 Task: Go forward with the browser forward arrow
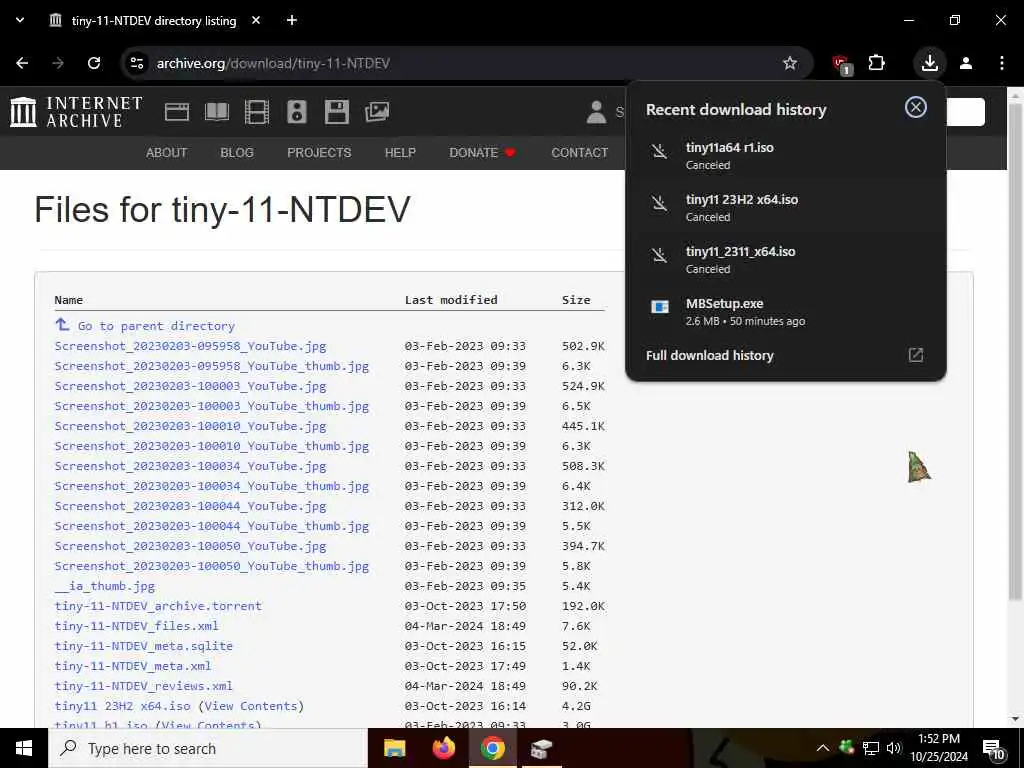coord(58,63)
